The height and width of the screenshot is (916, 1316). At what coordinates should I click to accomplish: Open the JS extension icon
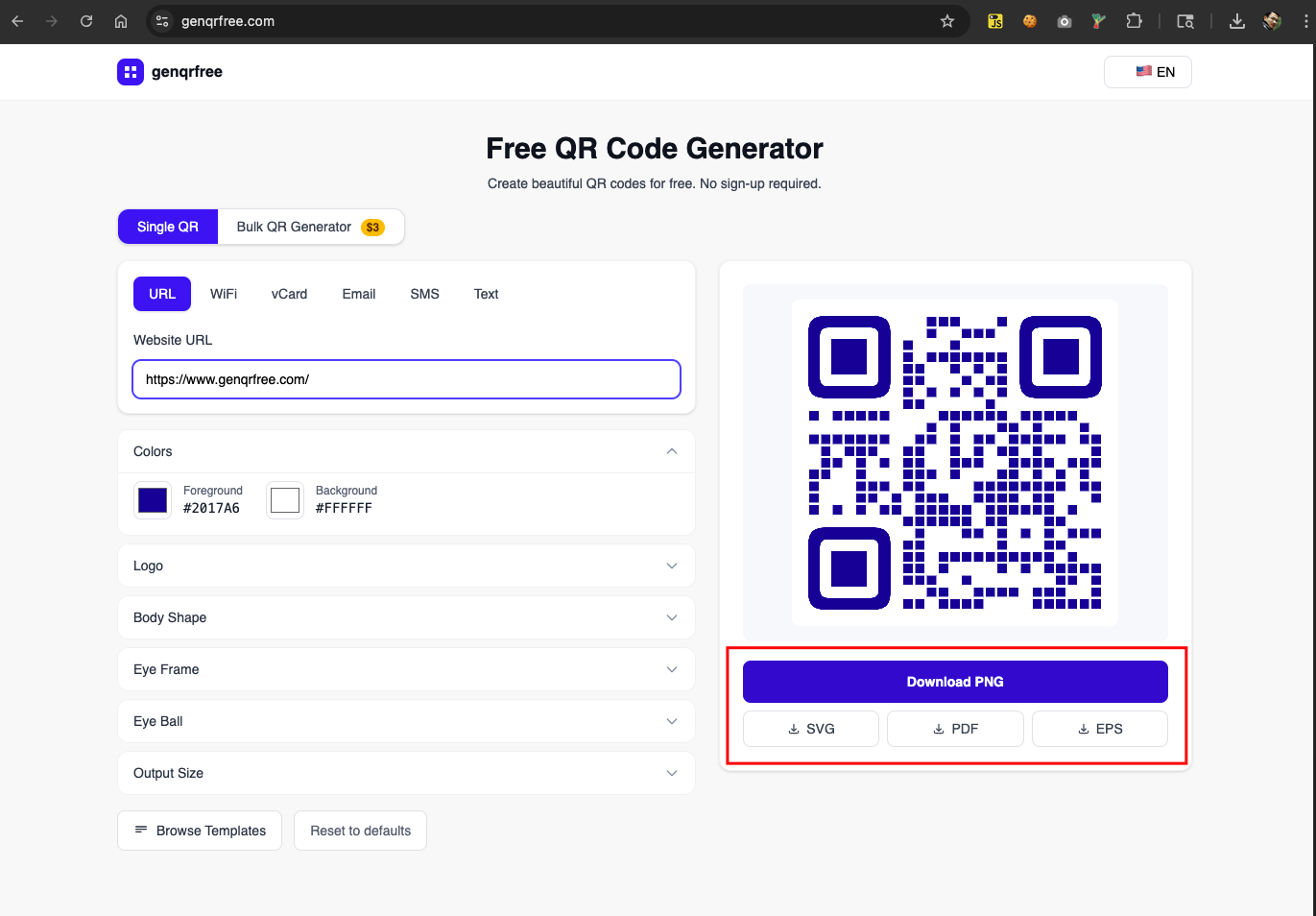995,21
